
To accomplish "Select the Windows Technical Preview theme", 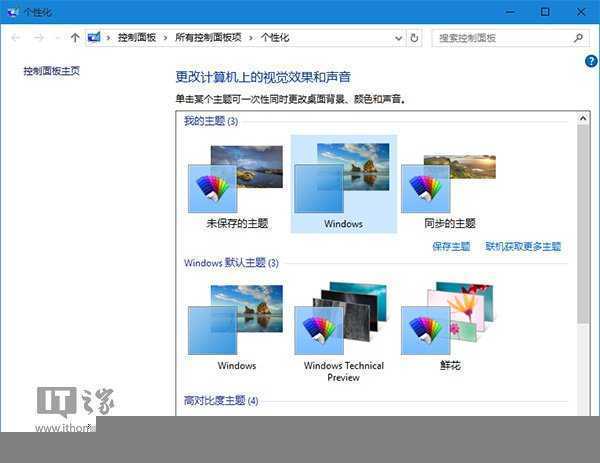I will pos(344,331).
